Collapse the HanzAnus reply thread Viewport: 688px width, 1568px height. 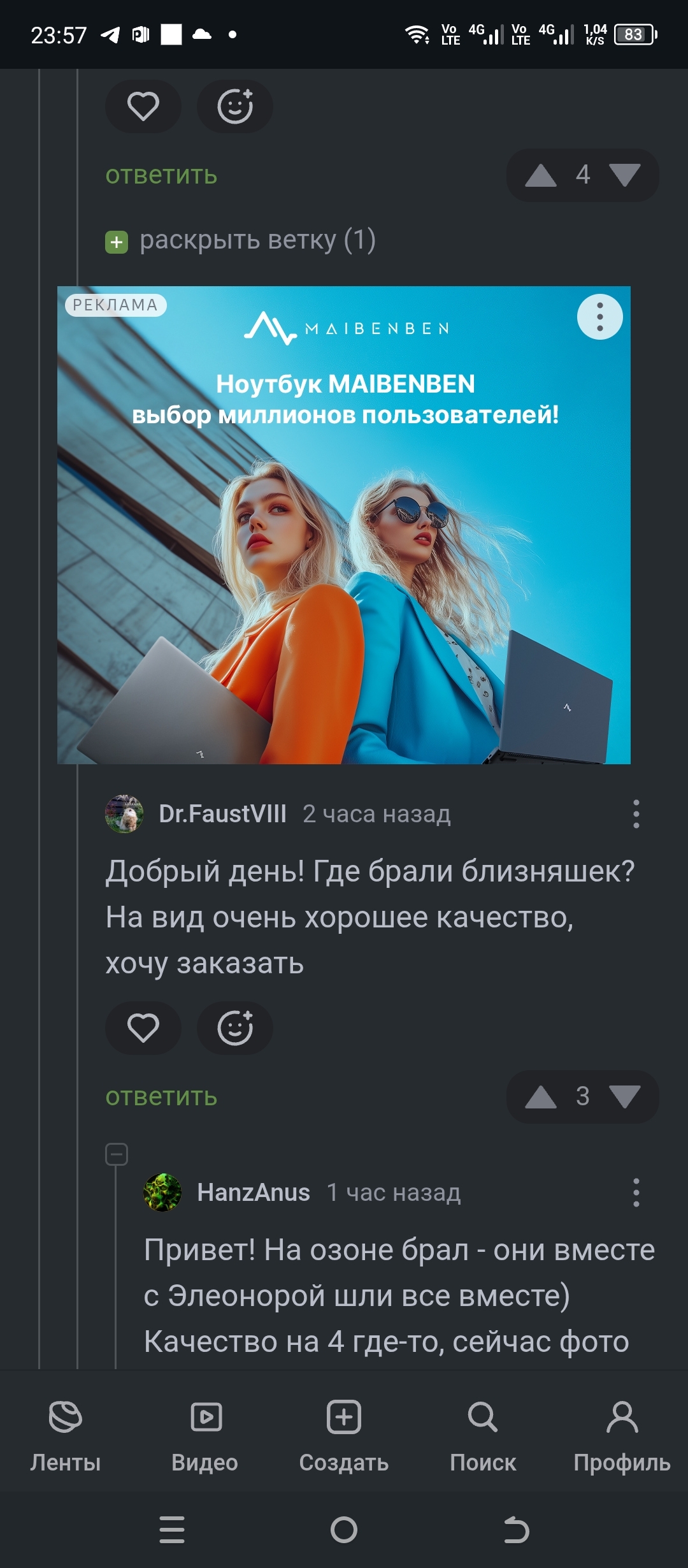(117, 1154)
